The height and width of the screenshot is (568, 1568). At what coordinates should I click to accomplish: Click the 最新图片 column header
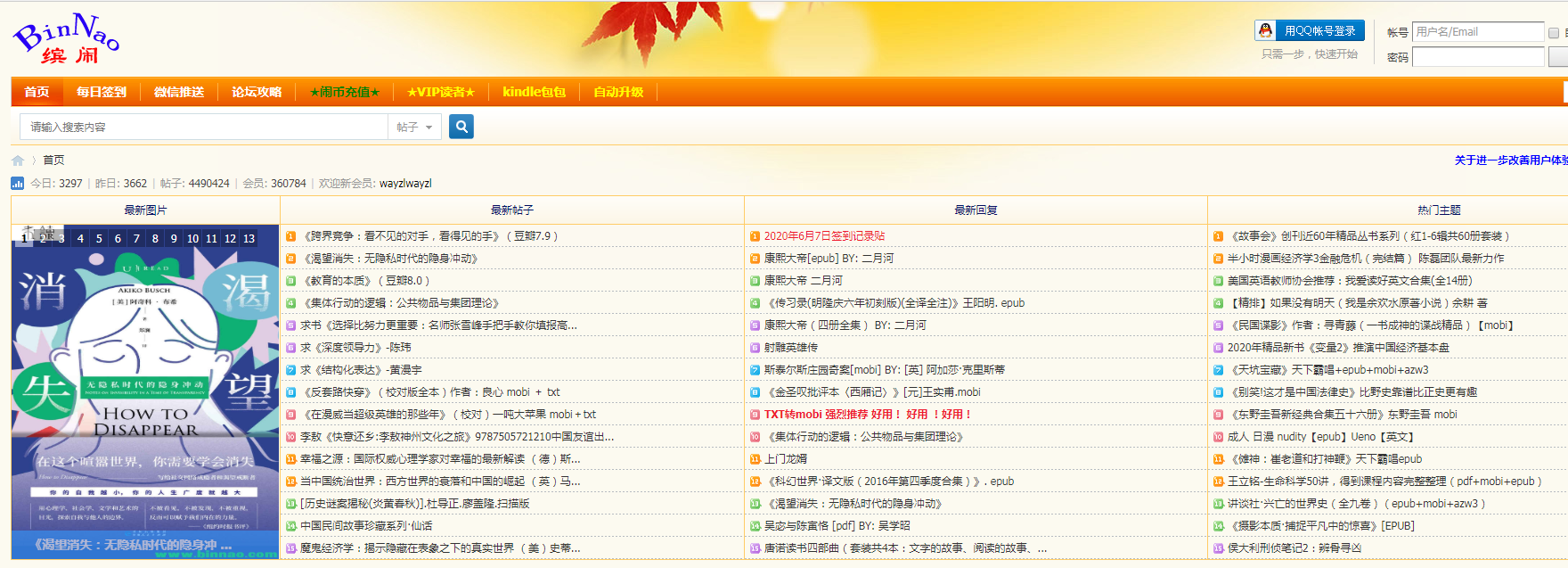coord(145,210)
